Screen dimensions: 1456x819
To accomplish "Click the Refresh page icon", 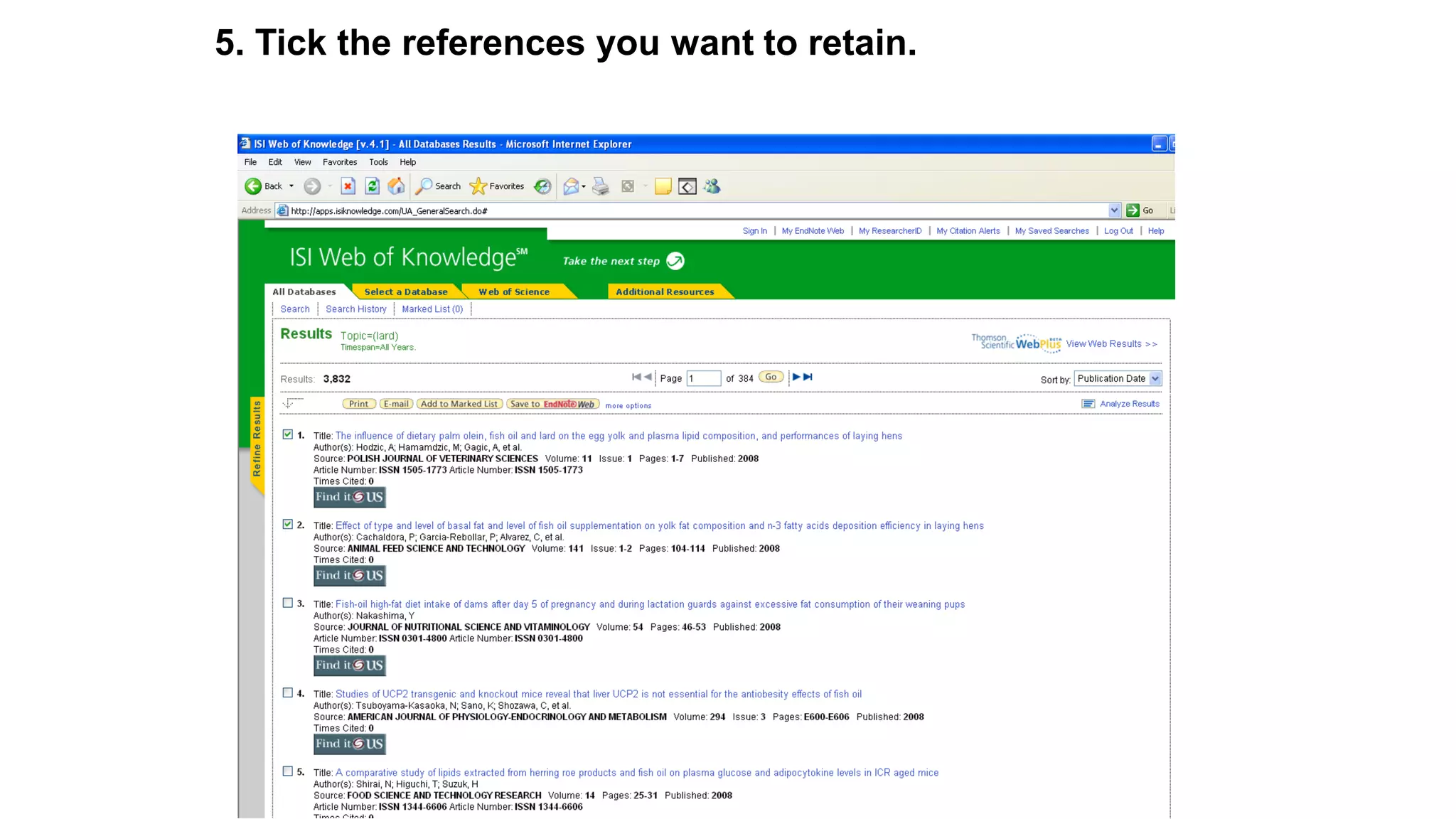I will tap(372, 186).
